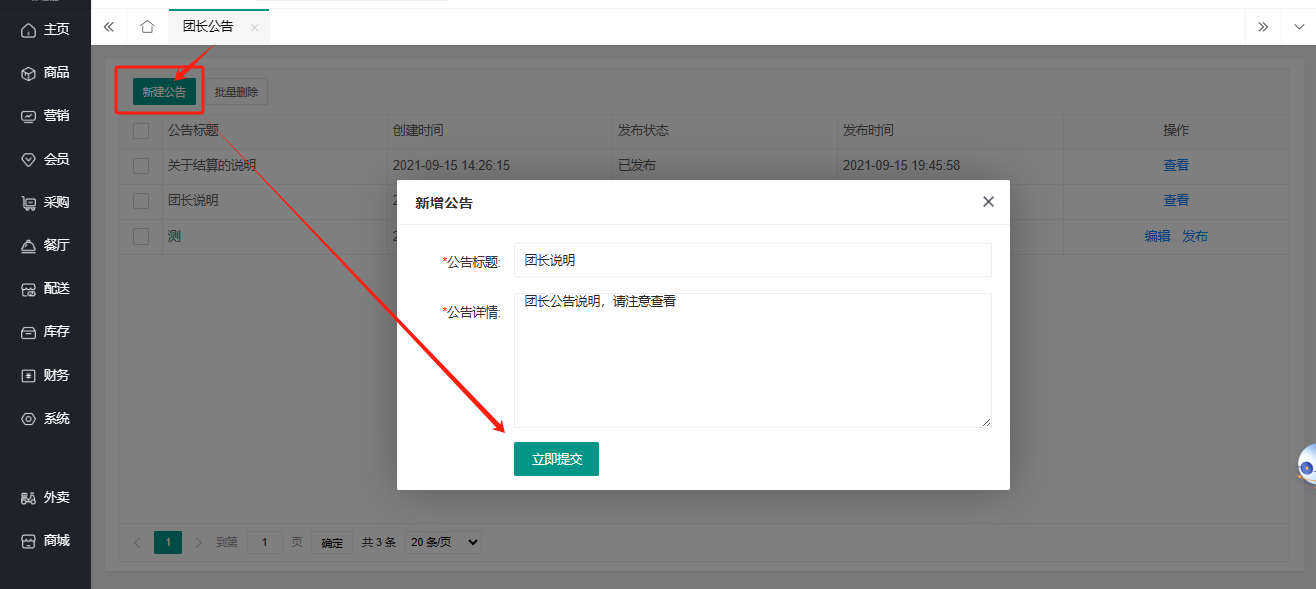Screen dimensions: 1316x589
Task: Click the 新建公告 button
Action: (164, 92)
